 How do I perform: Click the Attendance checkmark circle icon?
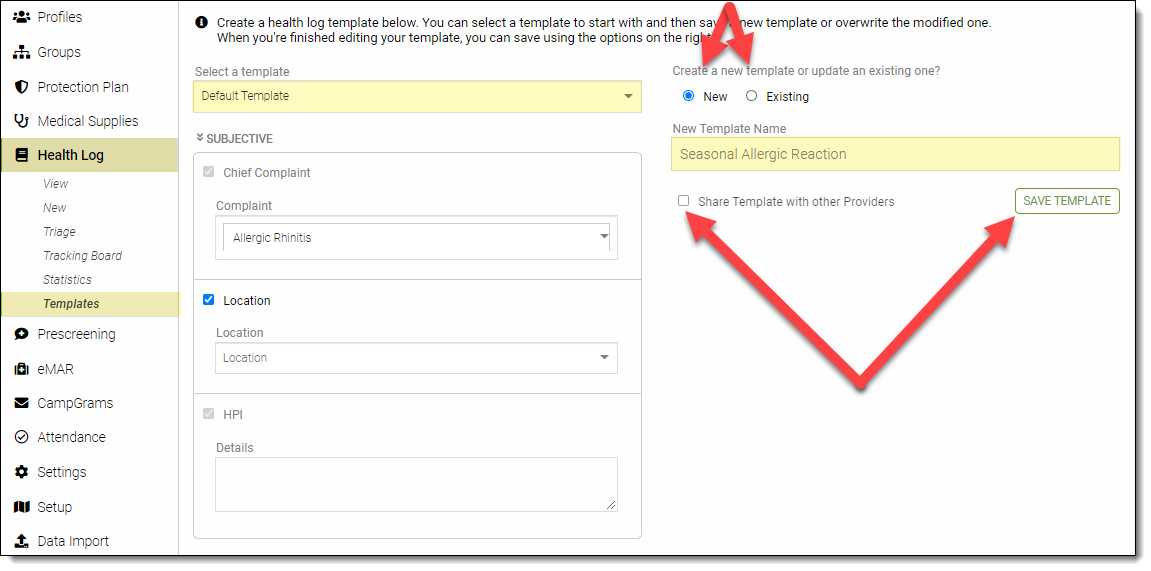pos(21,437)
